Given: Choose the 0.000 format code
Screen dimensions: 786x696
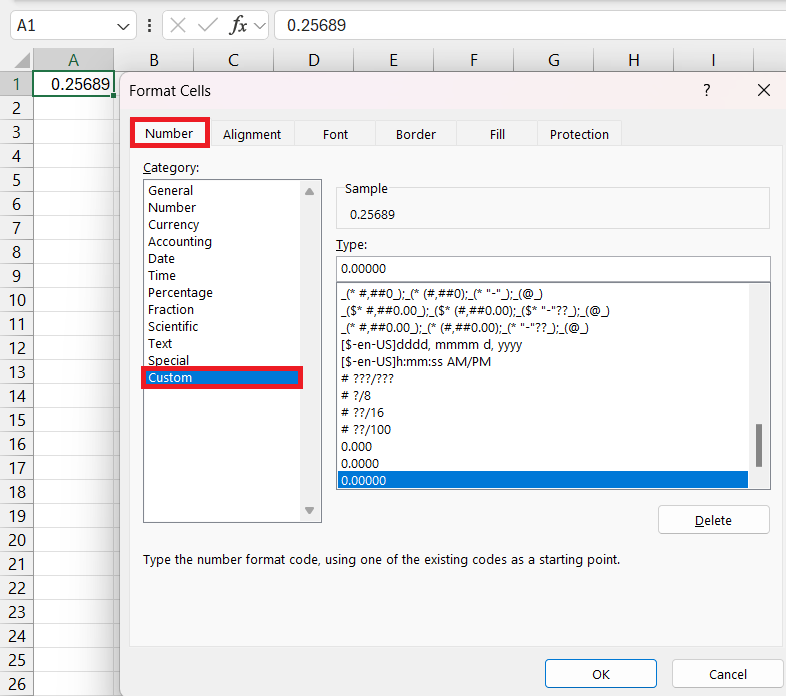Looking at the screenshot, I should [543, 447].
